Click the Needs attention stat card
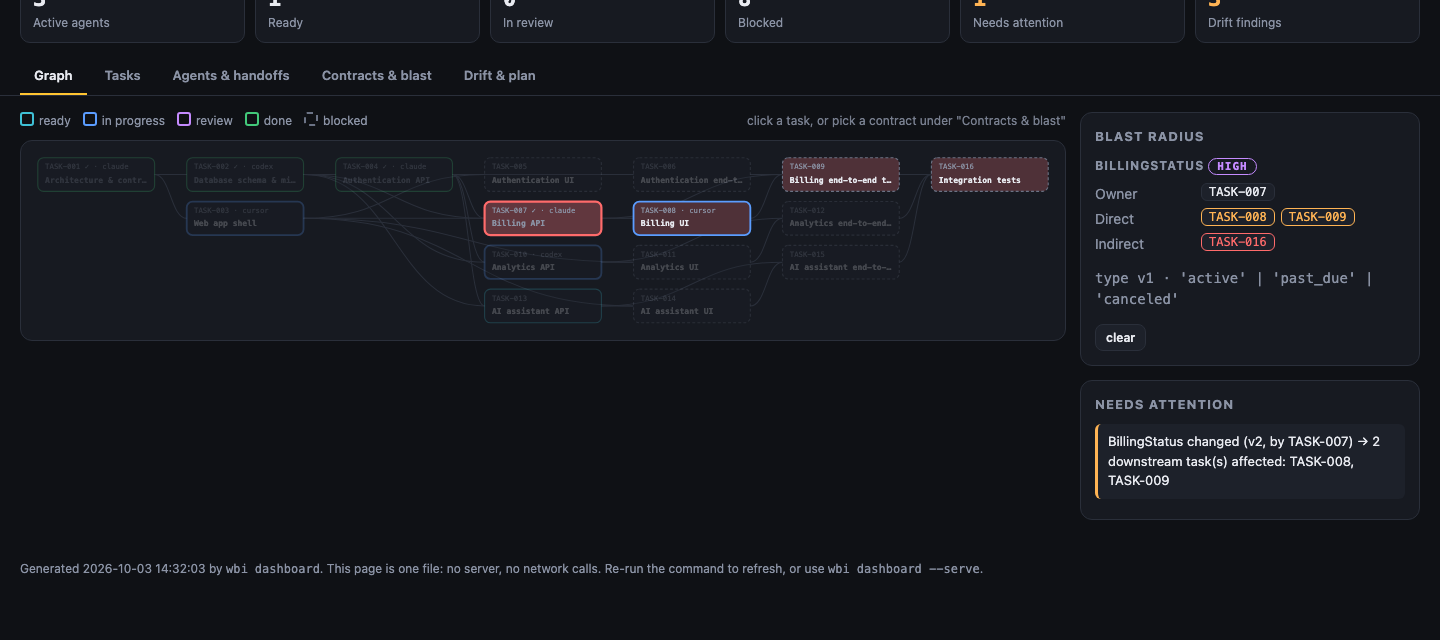1440x640 pixels. pyautogui.click(x=1072, y=21)
